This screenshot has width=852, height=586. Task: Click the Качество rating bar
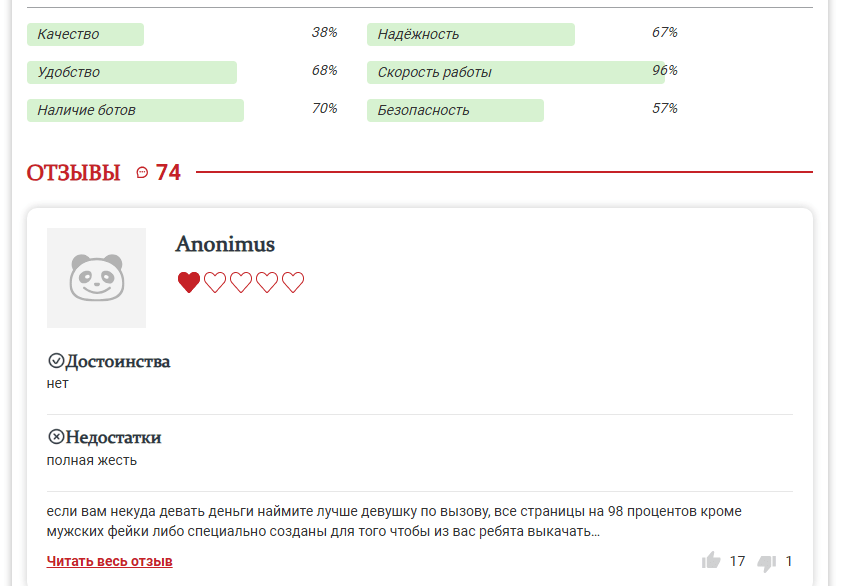(x=85, y=34)
